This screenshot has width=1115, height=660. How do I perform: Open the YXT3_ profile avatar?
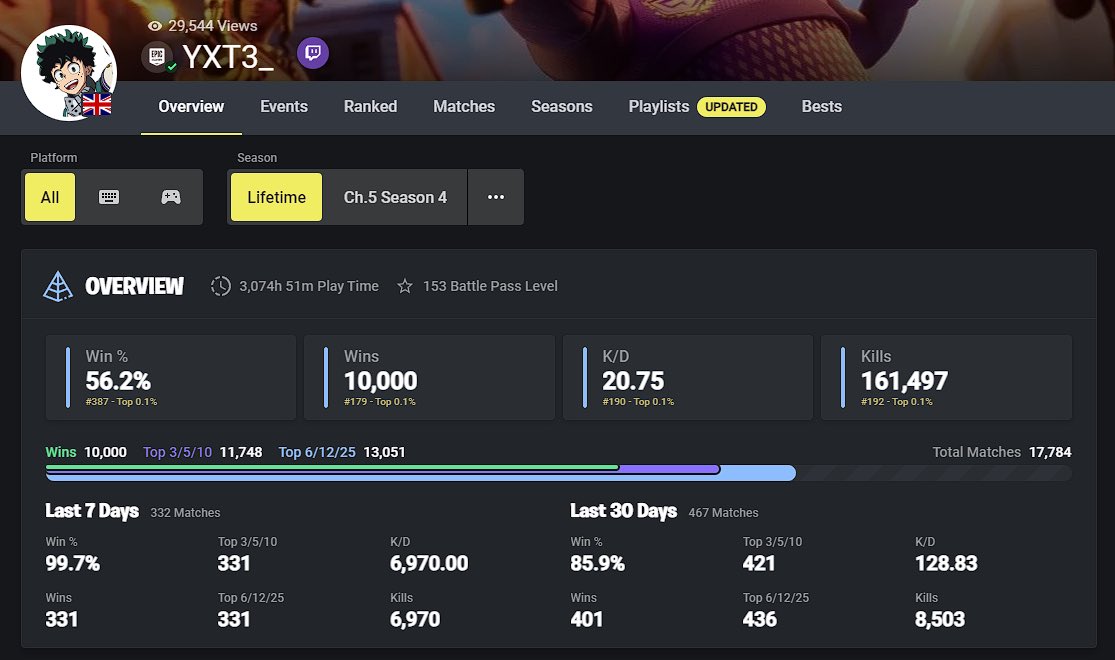pos(69,73)
